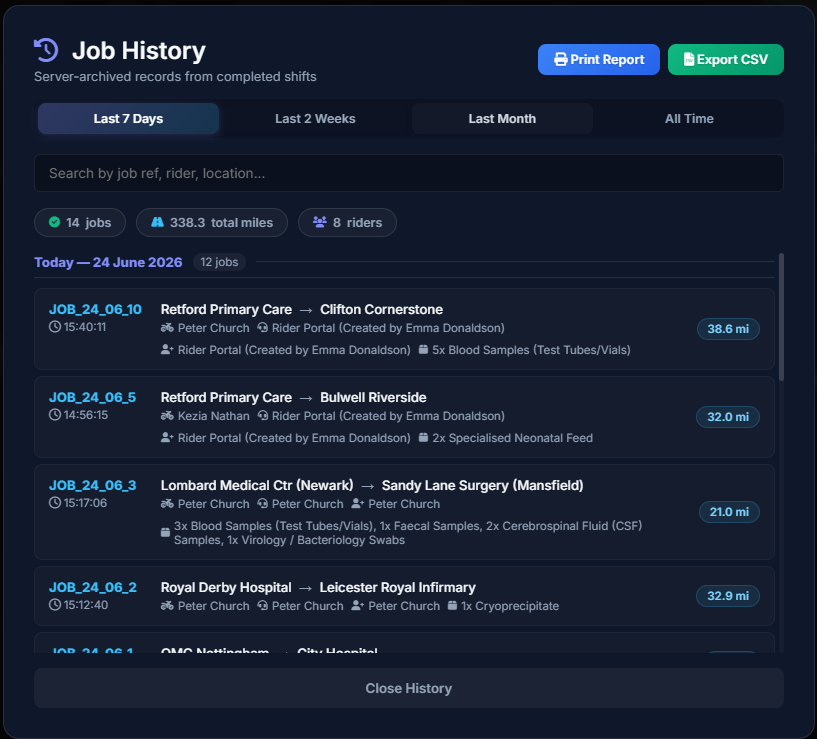
Task: Open job reference JOB_24_06_5
Action: 92,397
